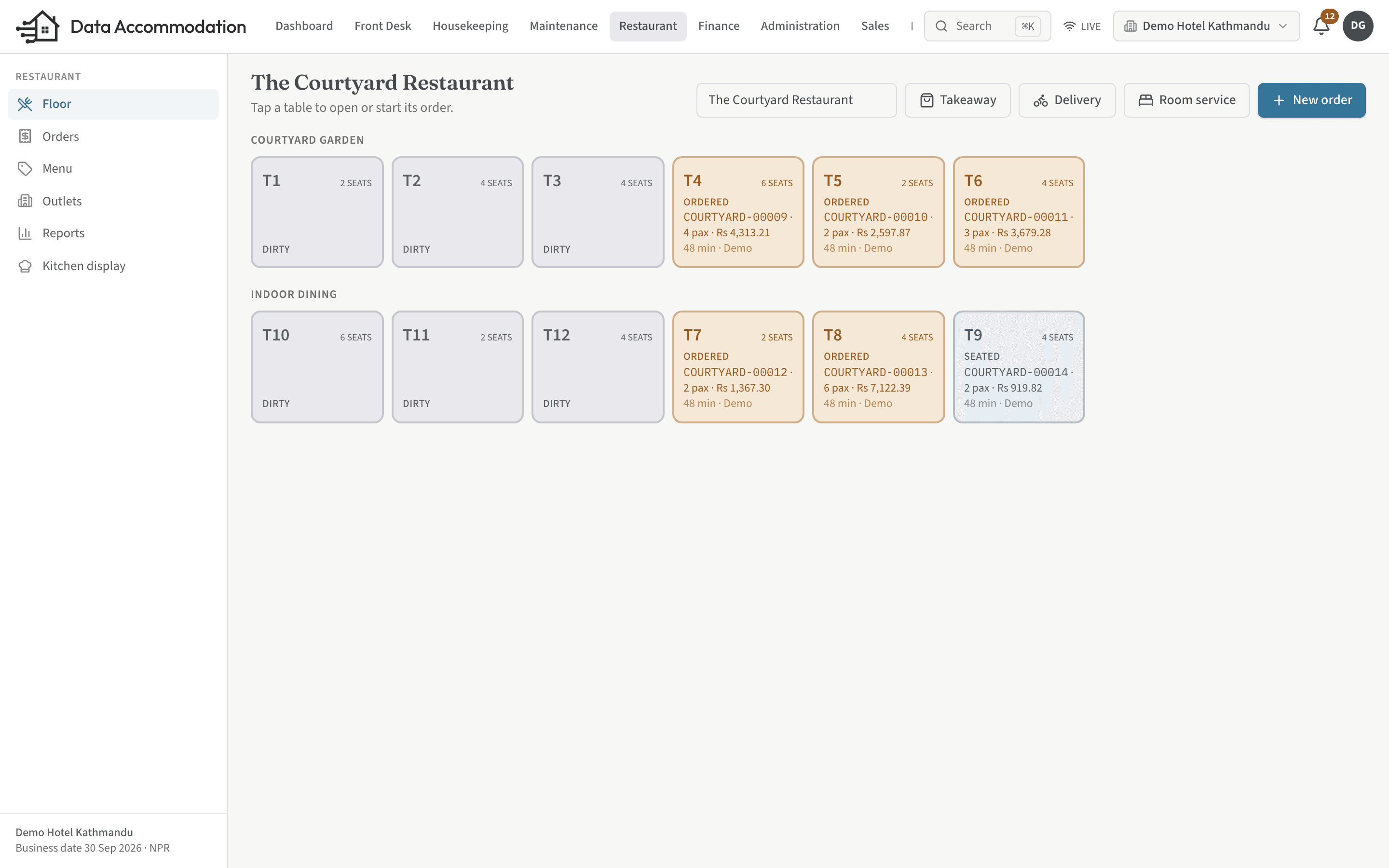The image size is (1389, 868).
Task: Open table T5 order COURTYARD-00010
Action: [878, 212]
